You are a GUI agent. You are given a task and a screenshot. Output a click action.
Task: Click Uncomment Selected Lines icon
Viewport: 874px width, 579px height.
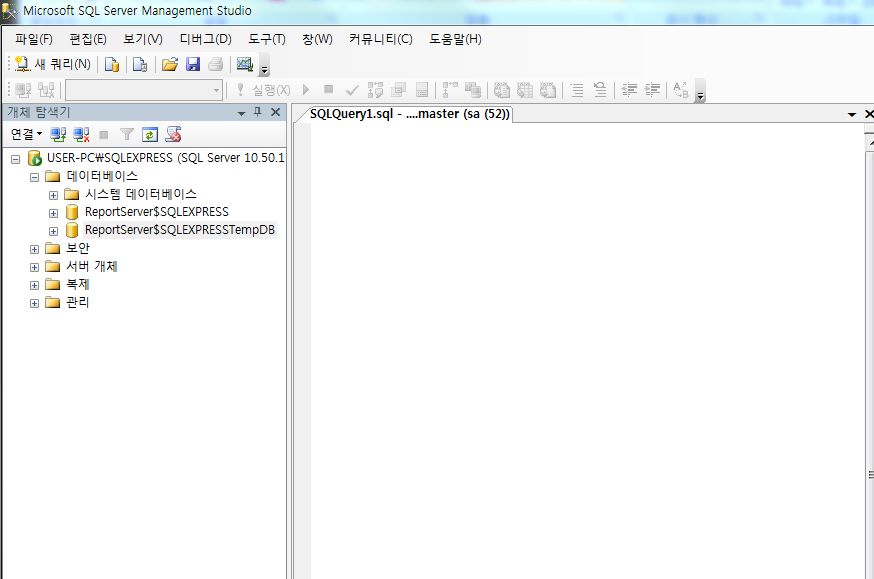tap(600, 90)
